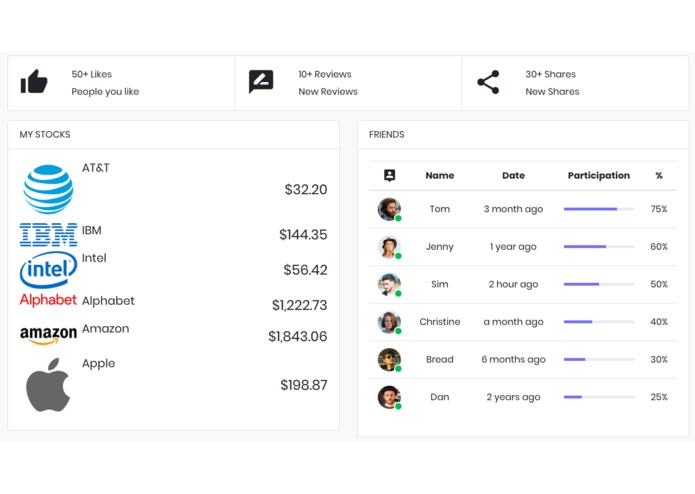The height and width of the screenshot is (494, 695).
Task: Click the Reviews comment-edit icon
Action: point(261,82)
